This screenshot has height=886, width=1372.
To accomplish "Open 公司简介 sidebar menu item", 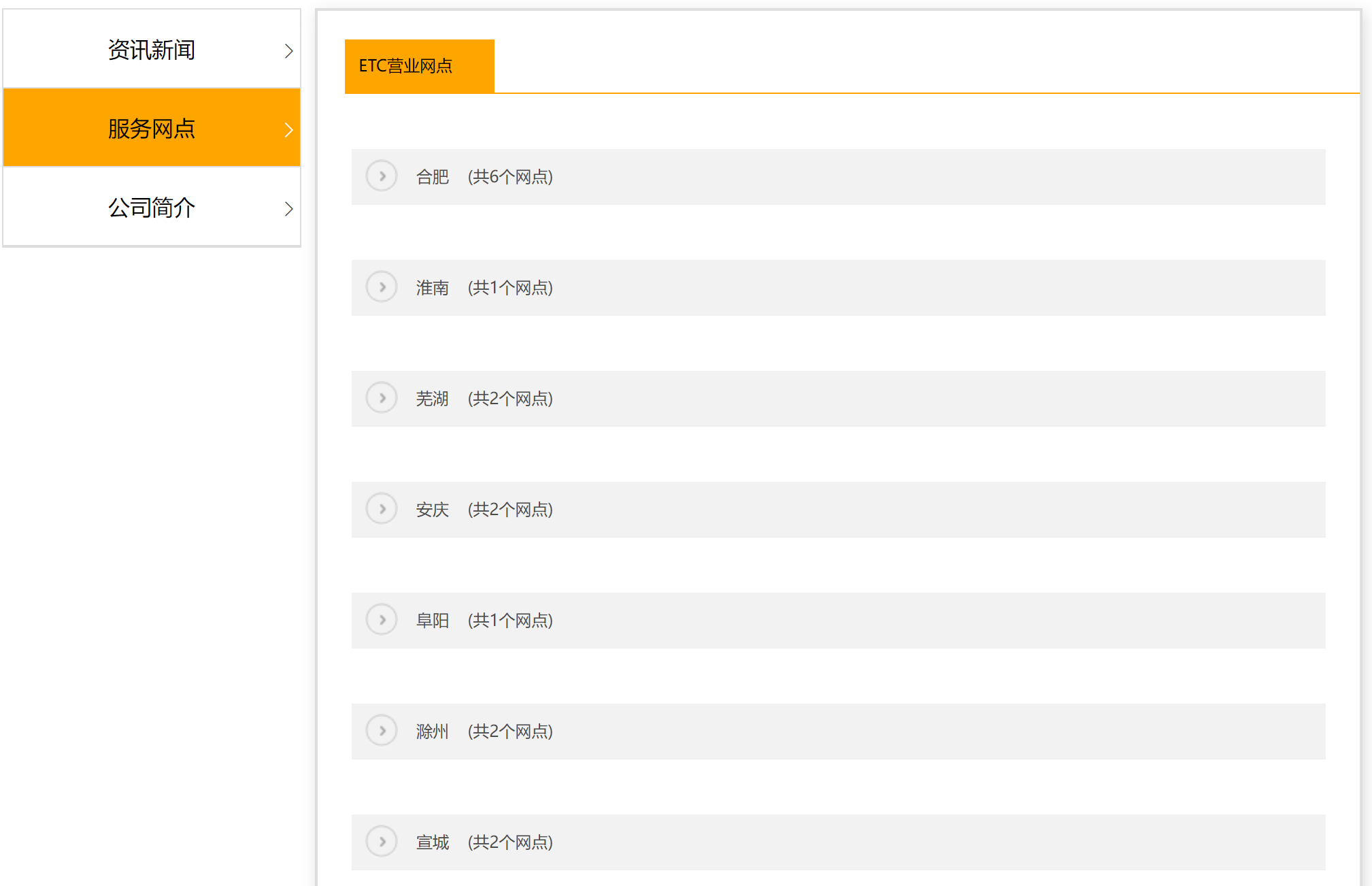I will point(151,208).
